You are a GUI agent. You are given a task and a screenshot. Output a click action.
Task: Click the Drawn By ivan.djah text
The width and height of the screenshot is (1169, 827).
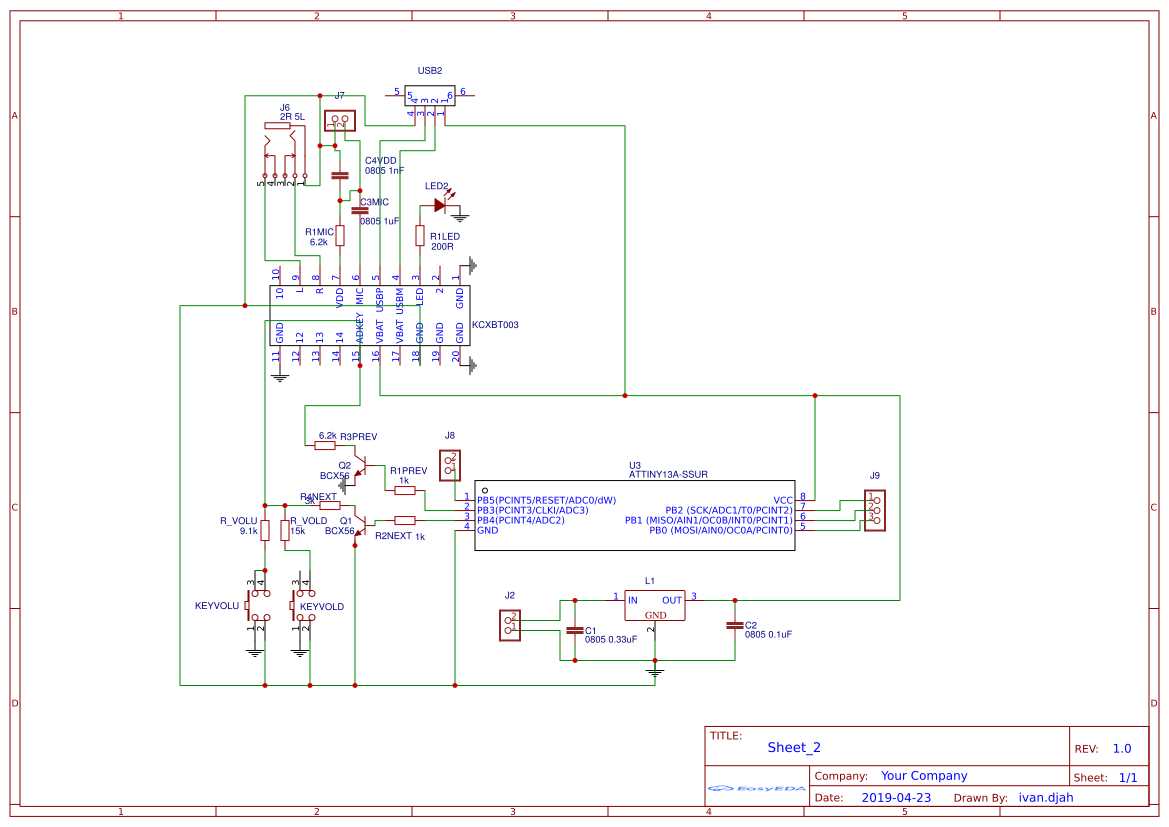[1046, 797]
